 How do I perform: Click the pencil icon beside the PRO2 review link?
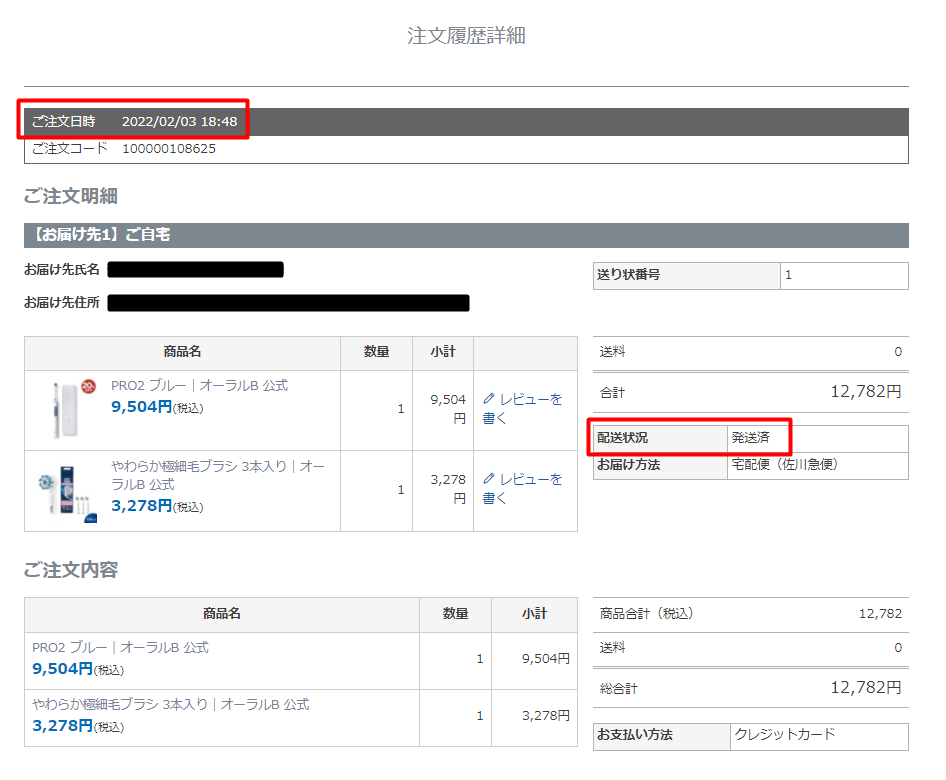[488, 399]
